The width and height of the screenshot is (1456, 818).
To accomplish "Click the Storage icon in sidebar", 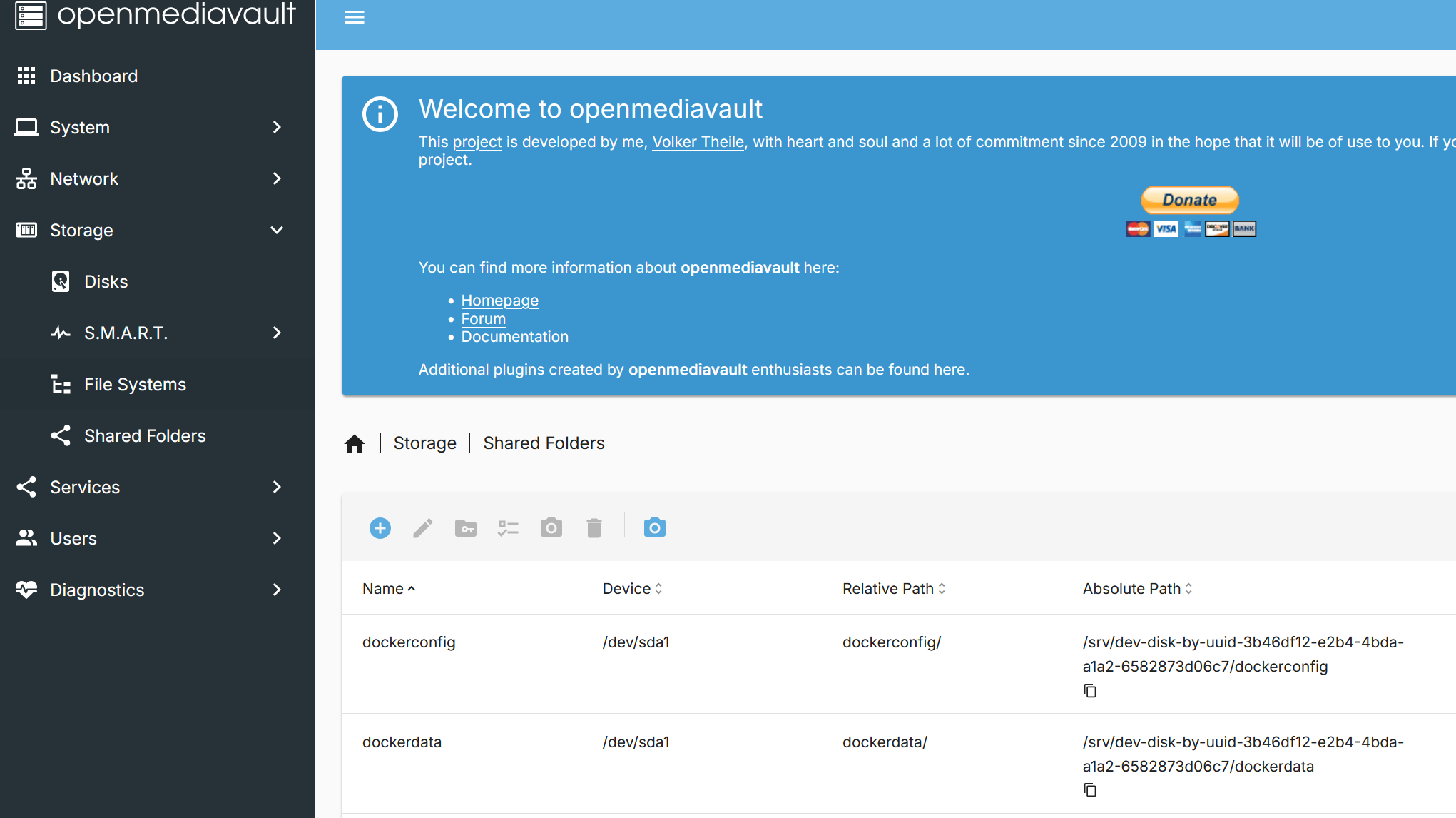I will click(x=26, y=230).
